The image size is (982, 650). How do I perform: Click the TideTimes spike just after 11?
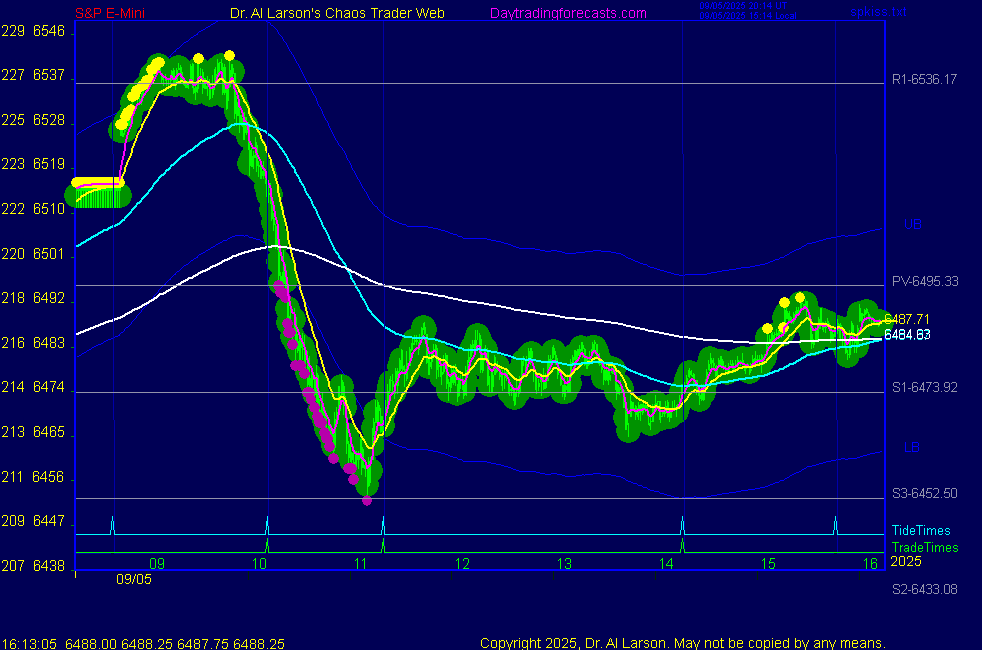pyautogui.click(x=383, y=524)
